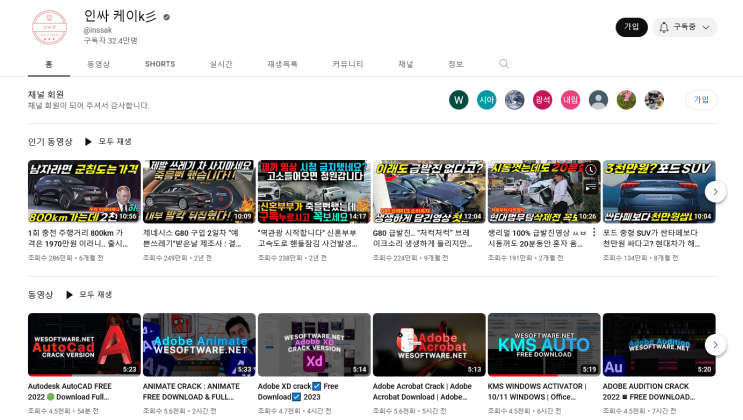This screenshot has height=420, width=743.
Task: Click the pink 내림 member avatar
Action: 571,100
